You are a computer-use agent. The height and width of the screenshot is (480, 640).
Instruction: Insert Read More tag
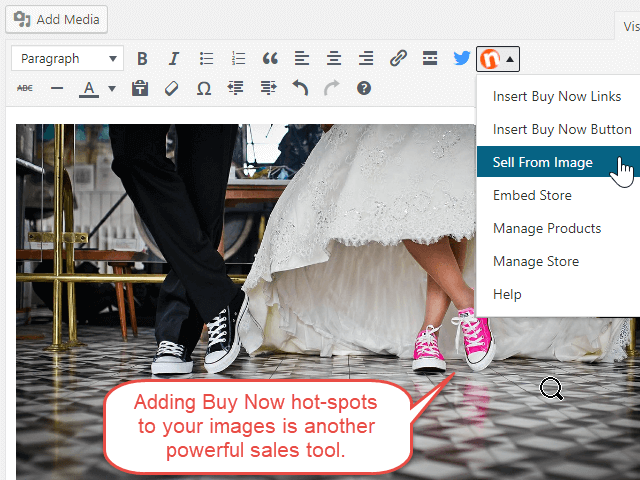coord(430,59)
